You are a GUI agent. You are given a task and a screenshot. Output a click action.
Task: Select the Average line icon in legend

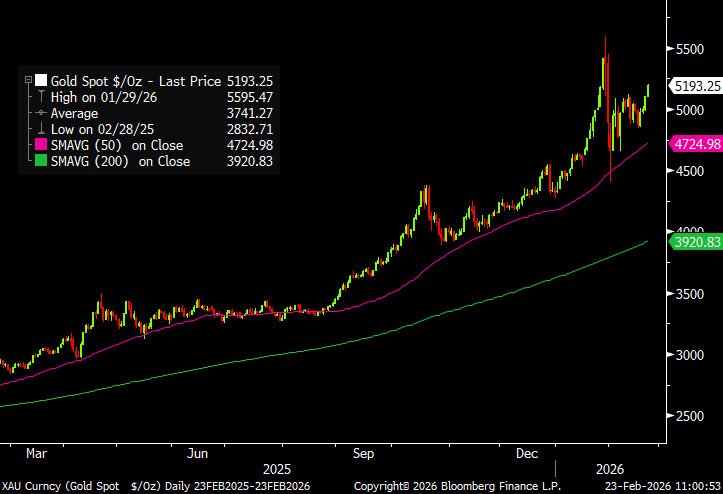(x=41, y=113)
